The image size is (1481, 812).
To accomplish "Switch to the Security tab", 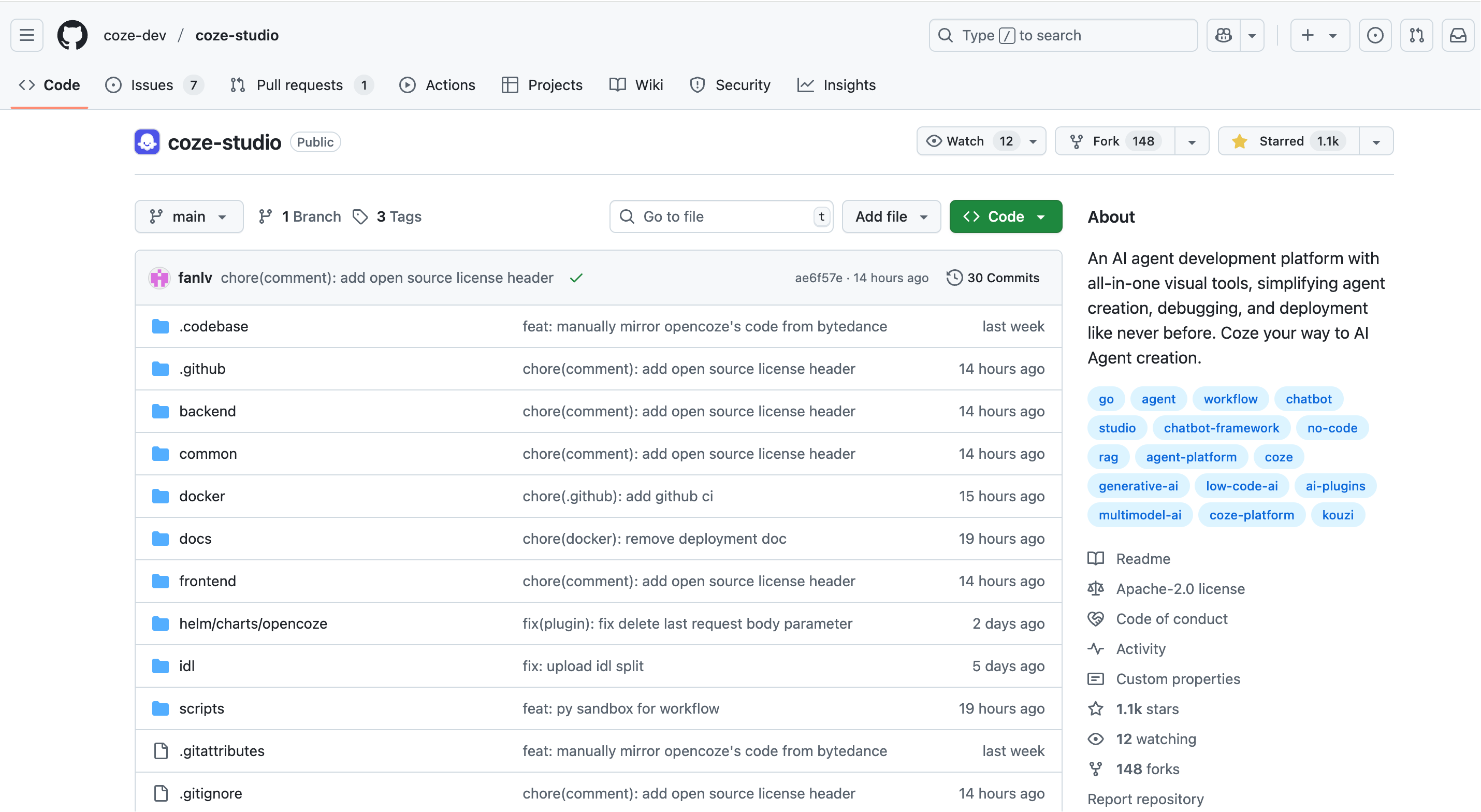I will click(x=730, y=84).
